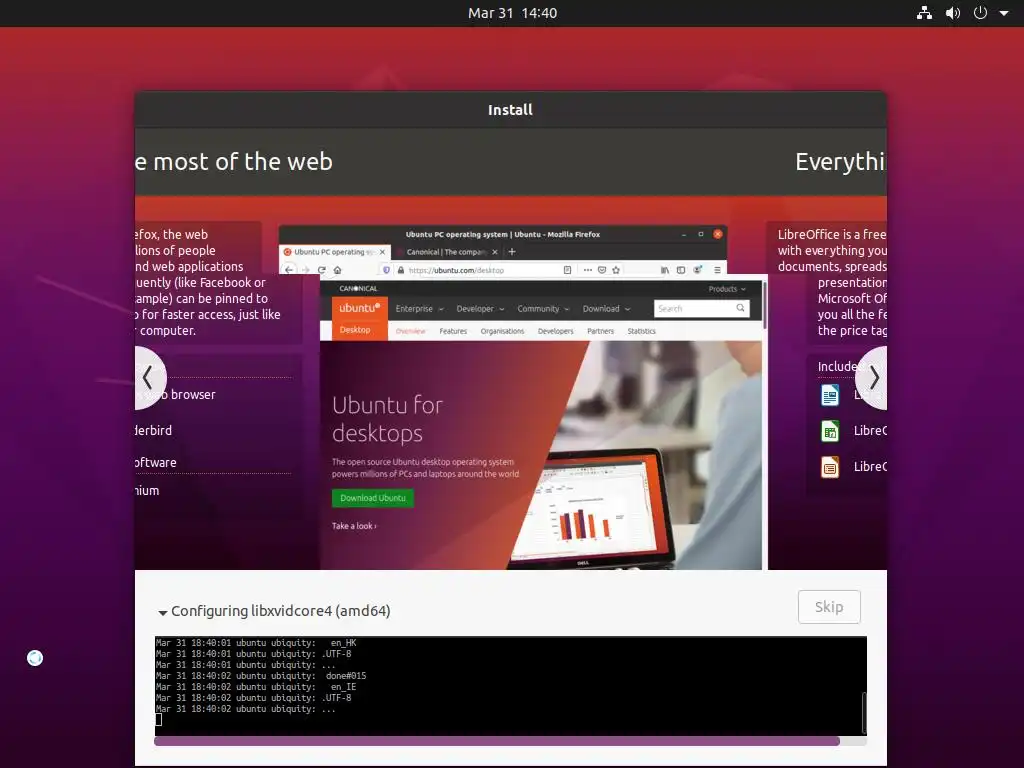The width and height of the screenshot is (1024, 768).
Task: Click the 'Everythi' slide heading
Action: [840, 162]
